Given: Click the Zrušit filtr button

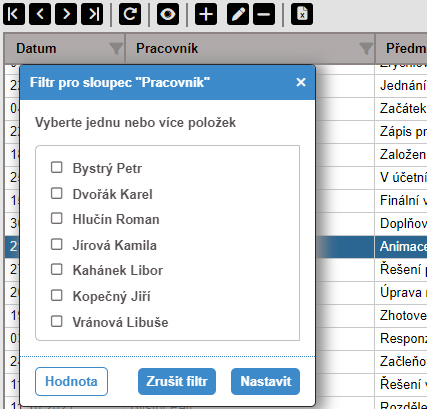Looking at the screenshot, I should coord(177,381).
